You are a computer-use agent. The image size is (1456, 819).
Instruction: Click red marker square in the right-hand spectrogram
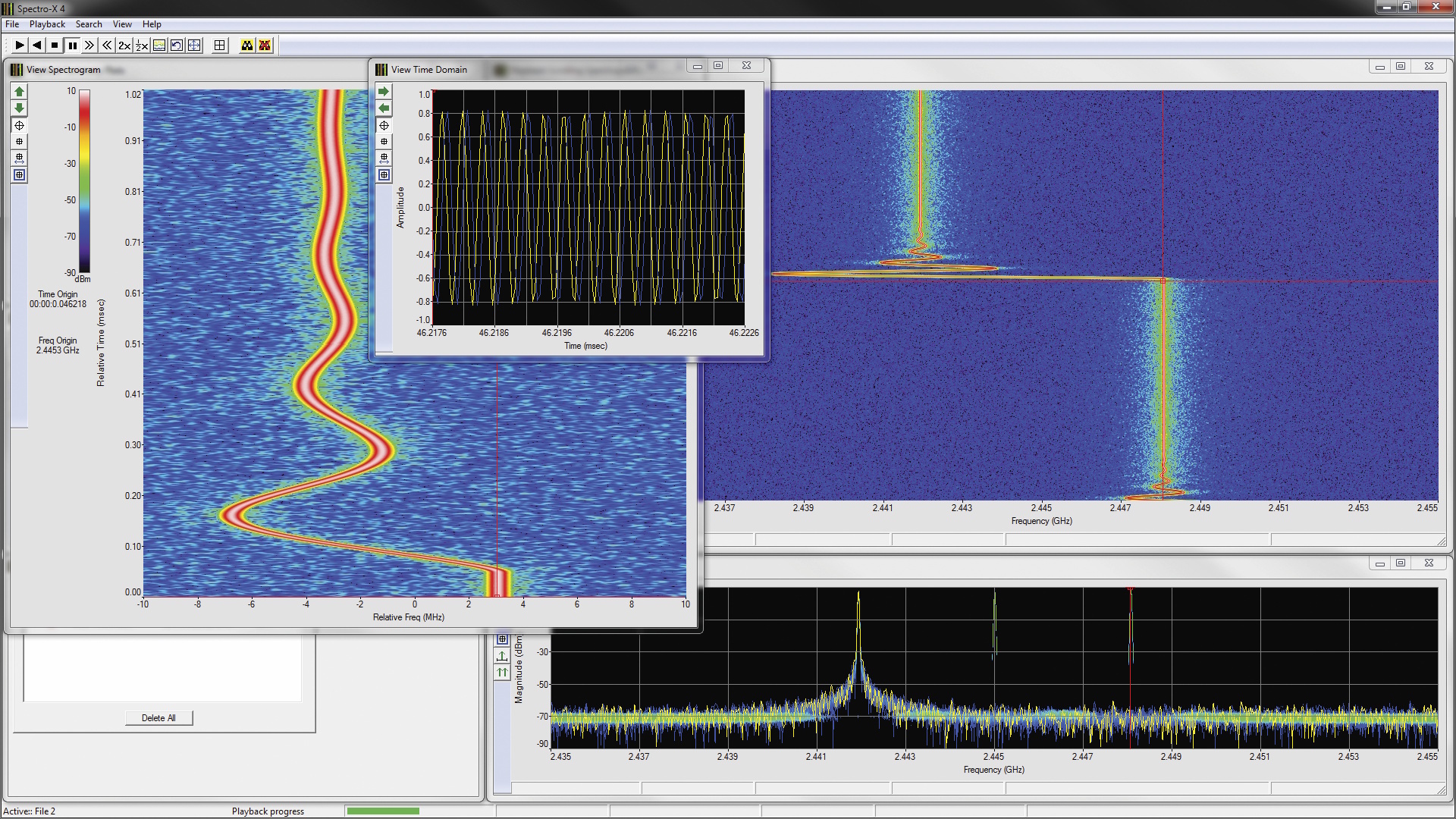1163,281
